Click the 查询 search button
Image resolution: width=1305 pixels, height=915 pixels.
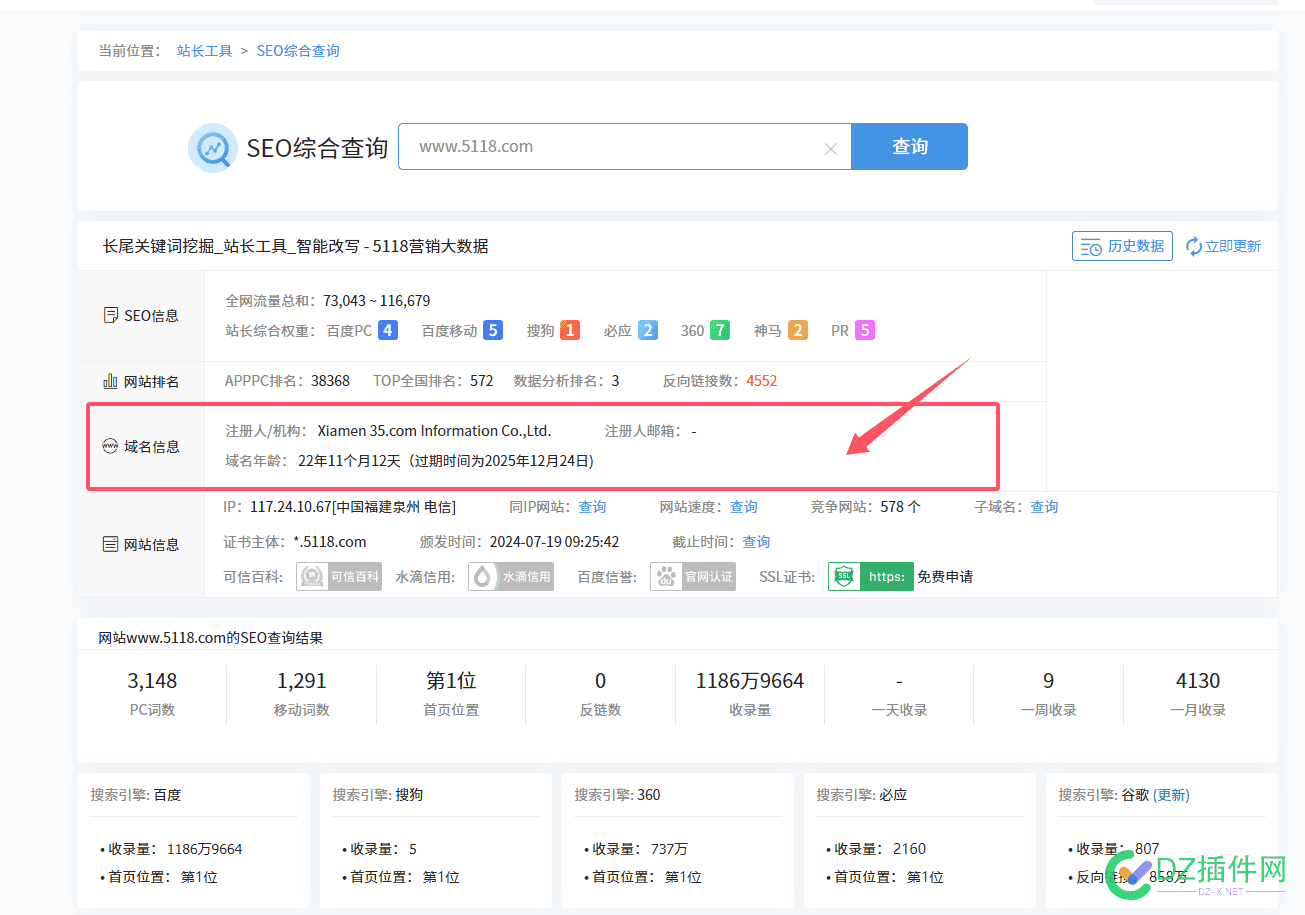click(909, 146)
